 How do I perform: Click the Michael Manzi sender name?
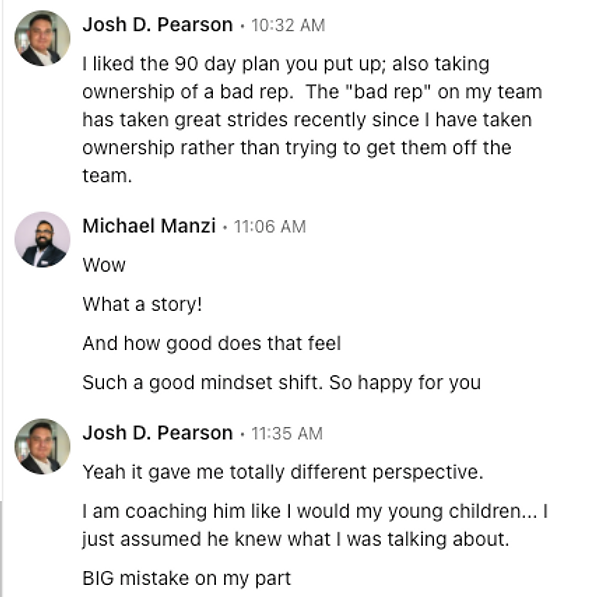point(149,226)
